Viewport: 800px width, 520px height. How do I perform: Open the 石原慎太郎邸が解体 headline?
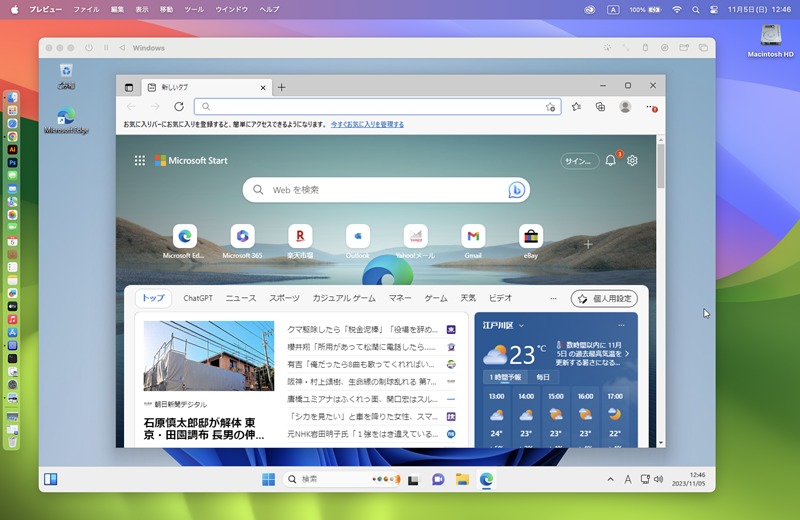(x=204, y=429)
